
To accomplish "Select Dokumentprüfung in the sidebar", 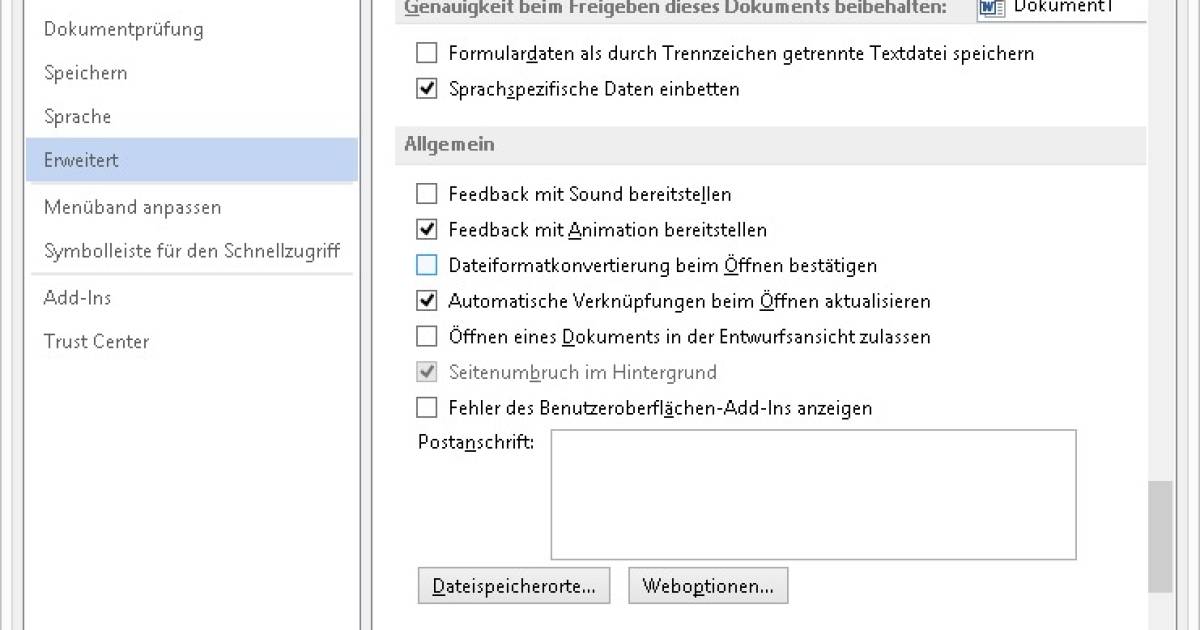I will click(x=123, y=29).
